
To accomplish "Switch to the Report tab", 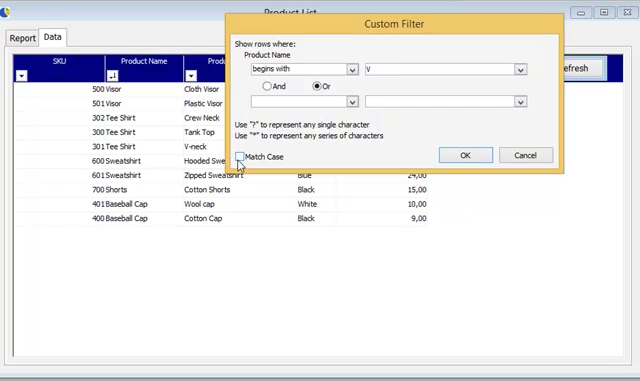I will pyautogui.click(x=22, y=38).
